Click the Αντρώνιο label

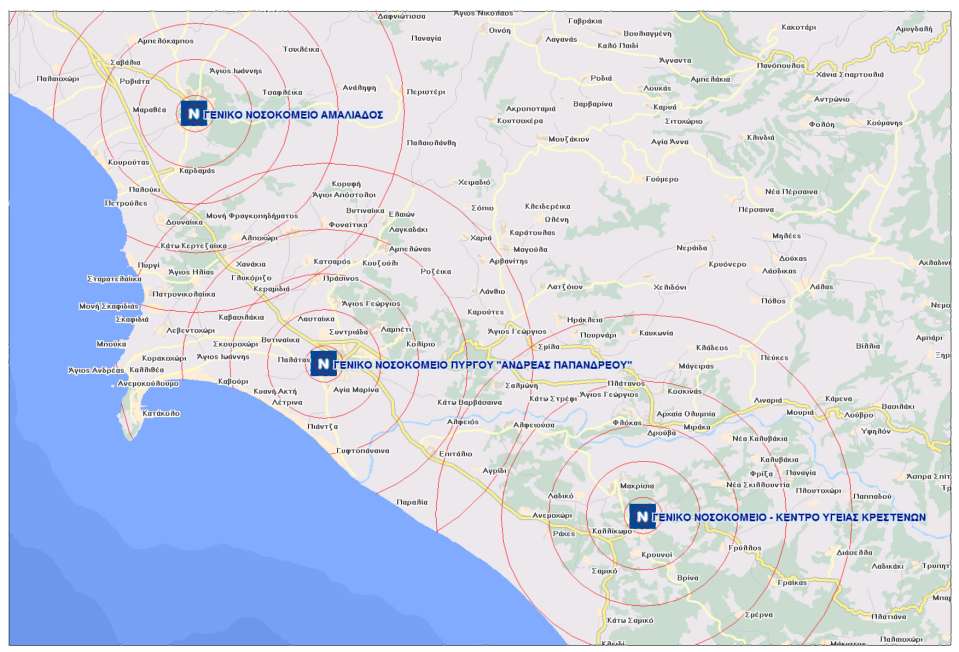pyautogui.click(x=831, y=98)
